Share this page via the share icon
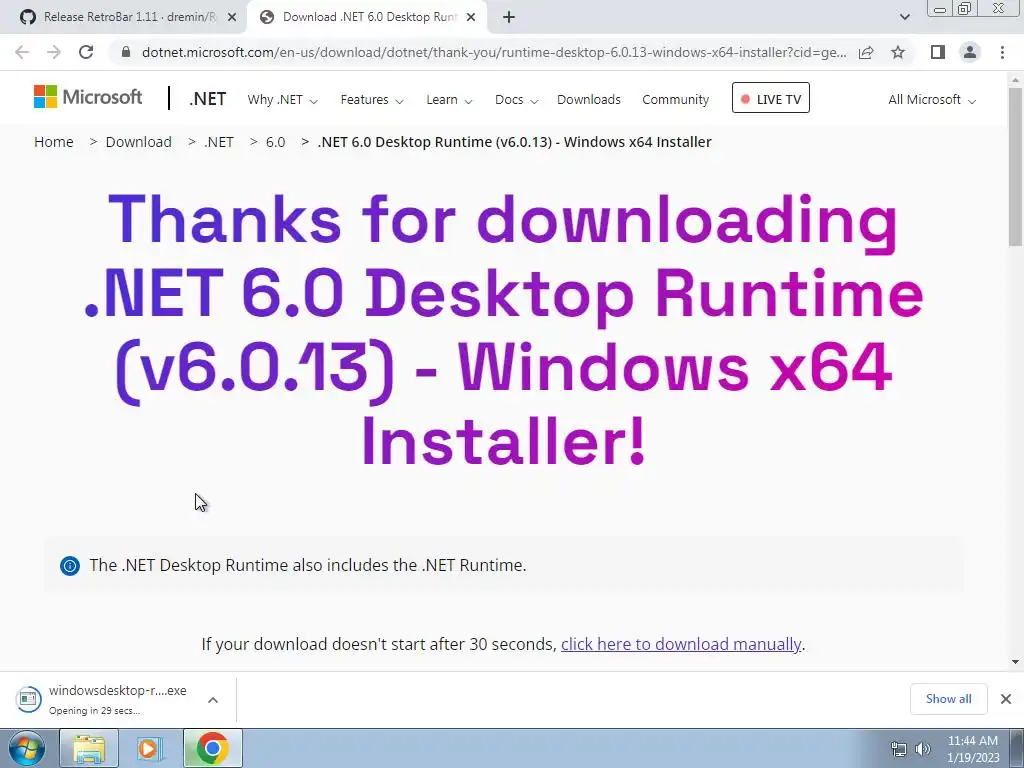This screenshot has height=768, width=1024. click(x=866, y=52)
